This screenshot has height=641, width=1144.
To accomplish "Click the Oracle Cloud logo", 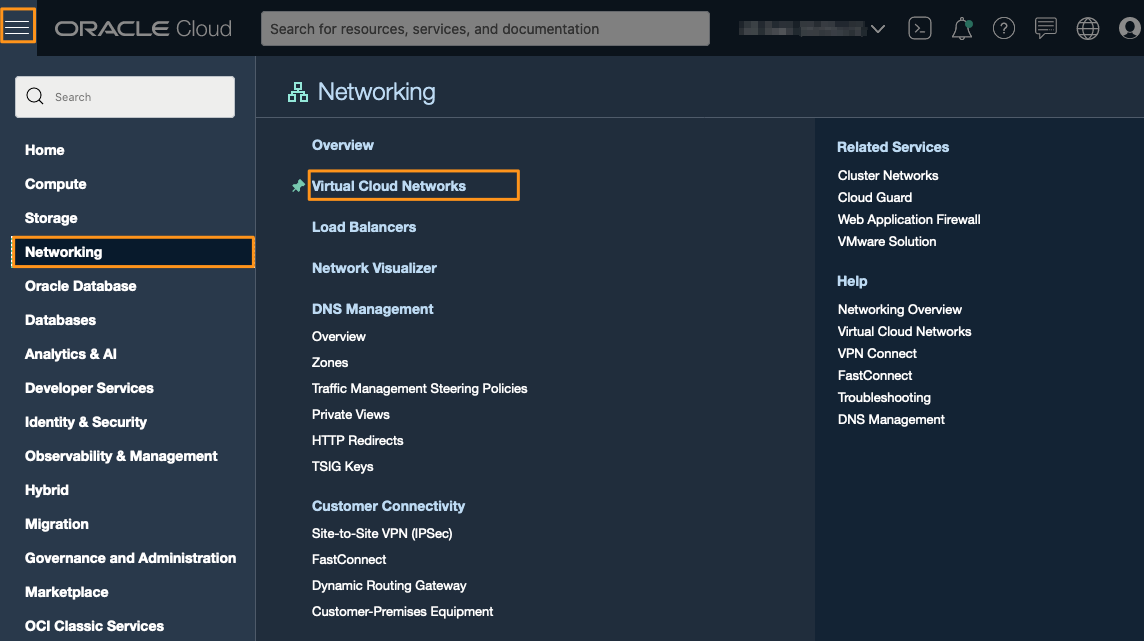I will (x=143, y=28).
